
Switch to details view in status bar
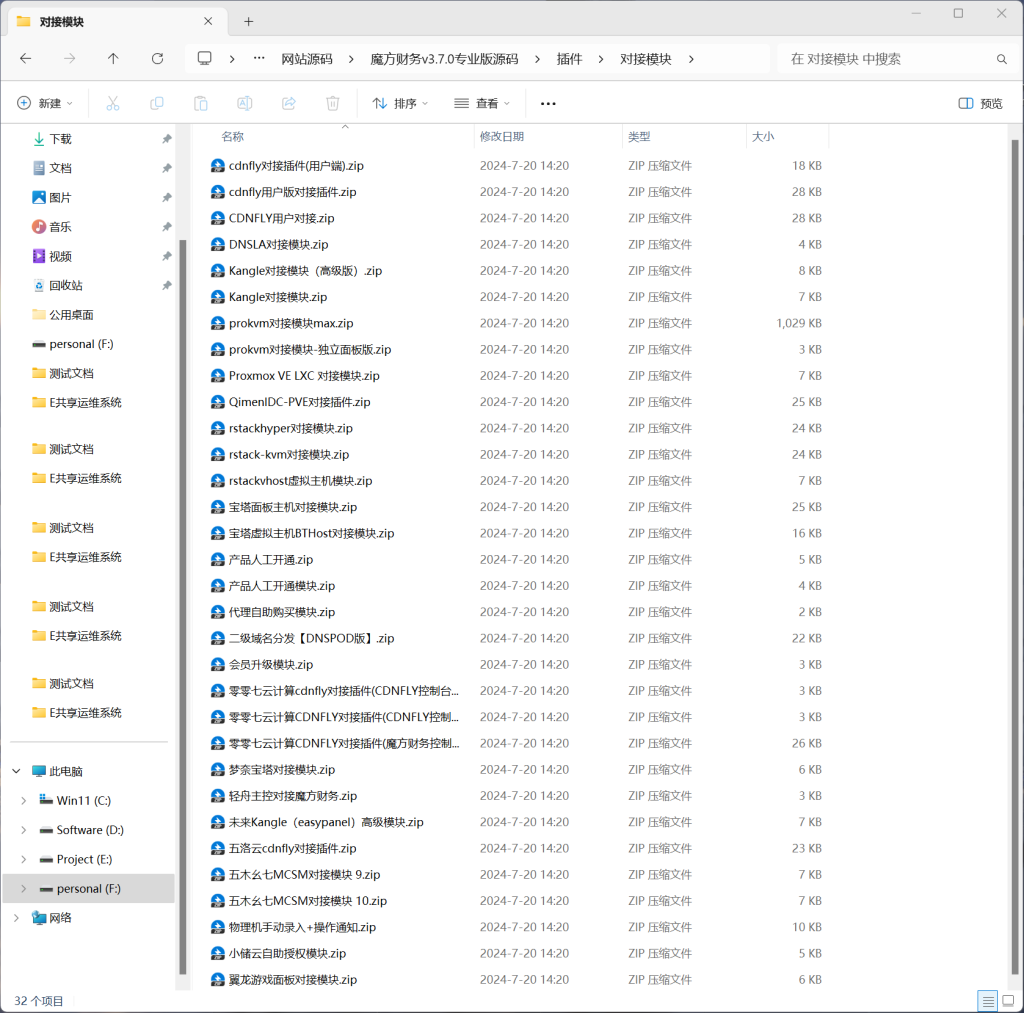[x=988, y=1000]
